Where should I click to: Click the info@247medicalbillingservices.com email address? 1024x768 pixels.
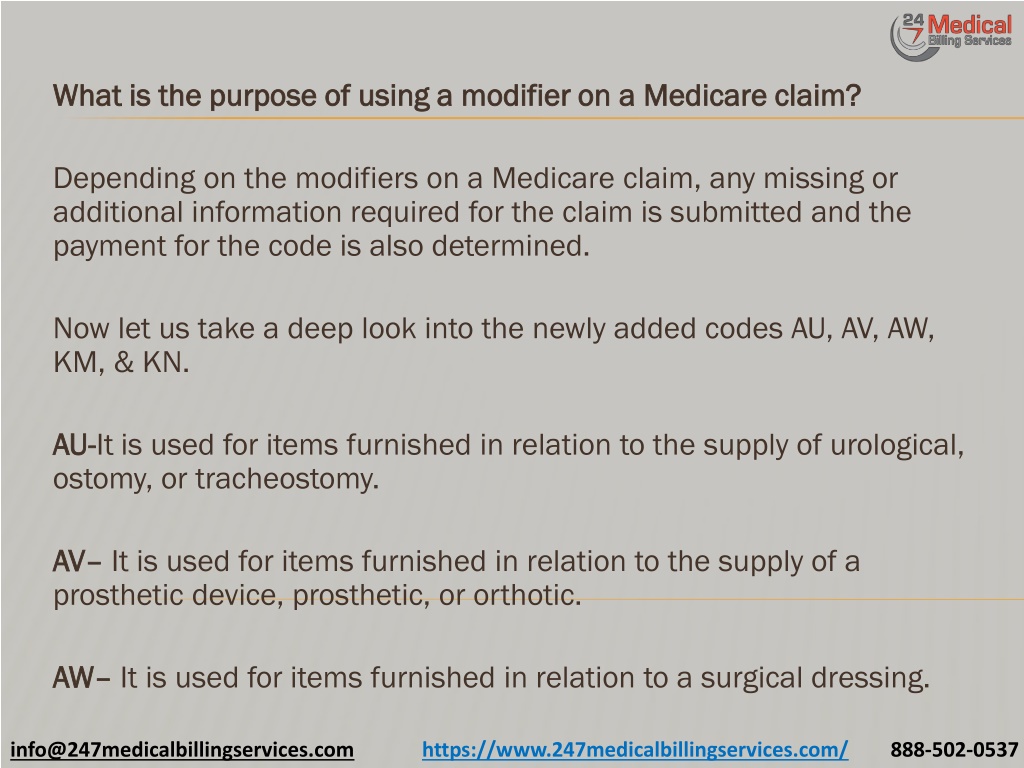[x=182, y=749]
